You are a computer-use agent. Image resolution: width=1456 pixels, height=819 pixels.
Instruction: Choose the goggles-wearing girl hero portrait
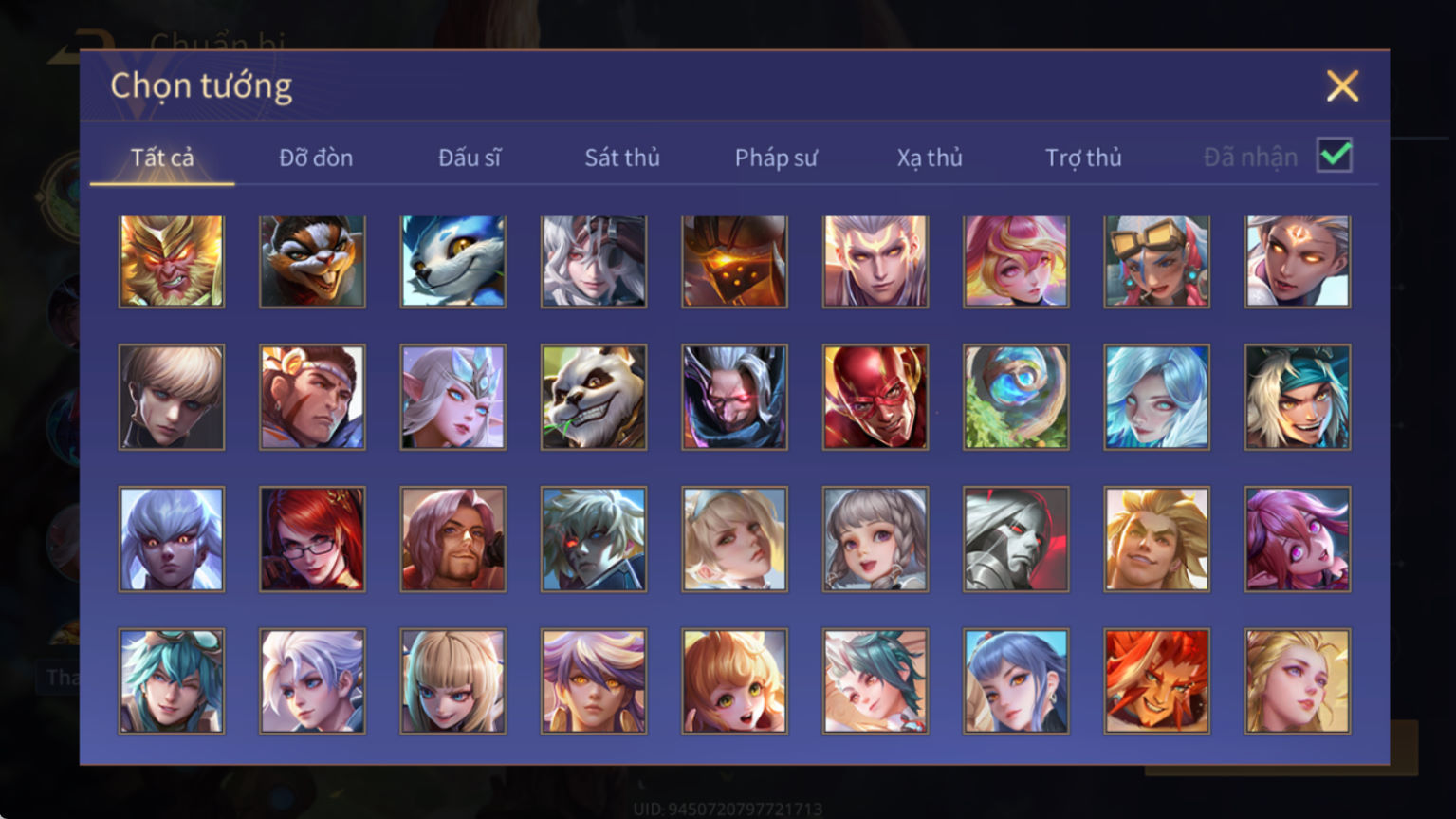click(1157, 261)
